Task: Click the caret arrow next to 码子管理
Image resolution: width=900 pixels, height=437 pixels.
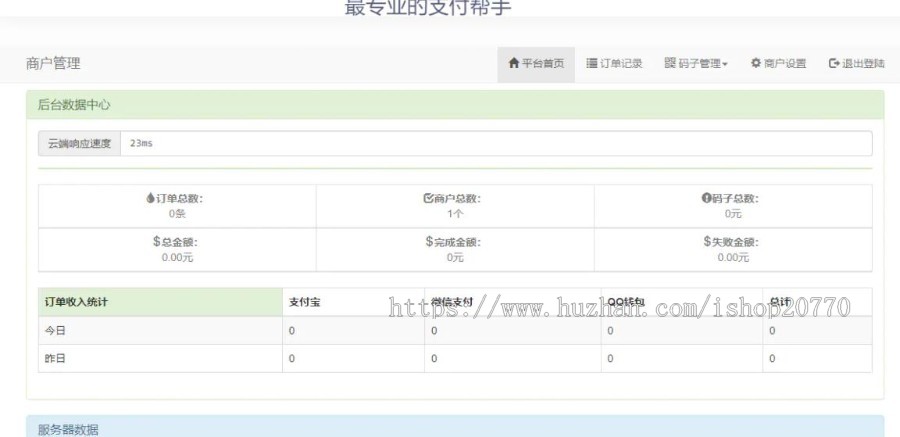Action: pos(725,64)
